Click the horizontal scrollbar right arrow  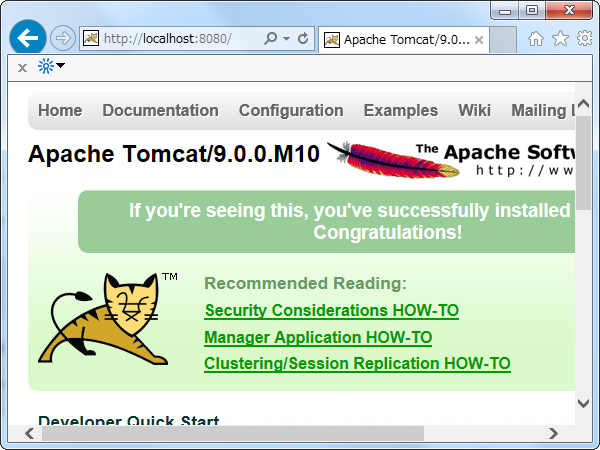tap(553, 434)
